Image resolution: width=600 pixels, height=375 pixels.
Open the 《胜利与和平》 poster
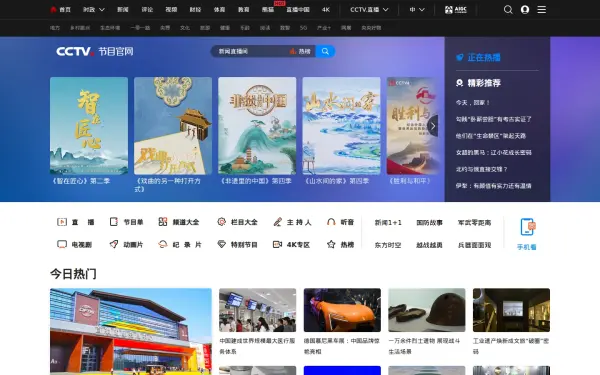412,126
